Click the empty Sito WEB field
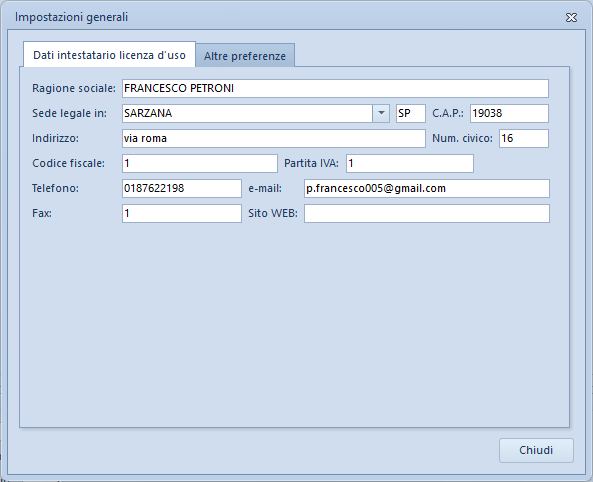The width and height of the screenshot is (593, 482). coord(427,213)
